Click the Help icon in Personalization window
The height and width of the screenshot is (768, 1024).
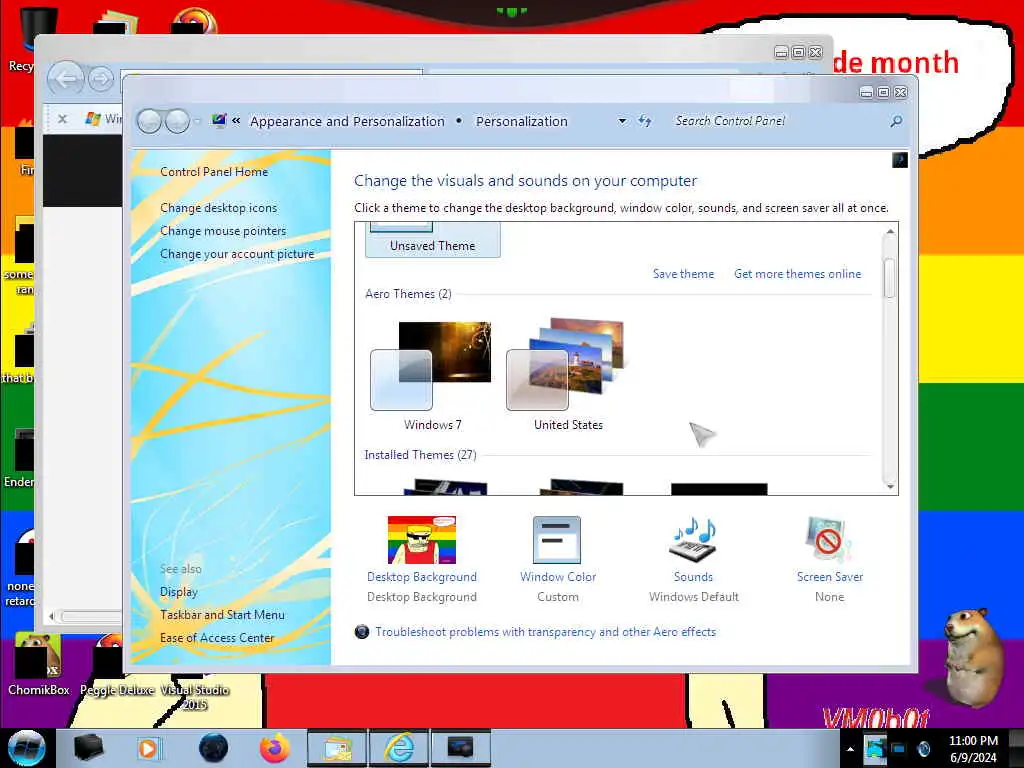pos(899,160)
